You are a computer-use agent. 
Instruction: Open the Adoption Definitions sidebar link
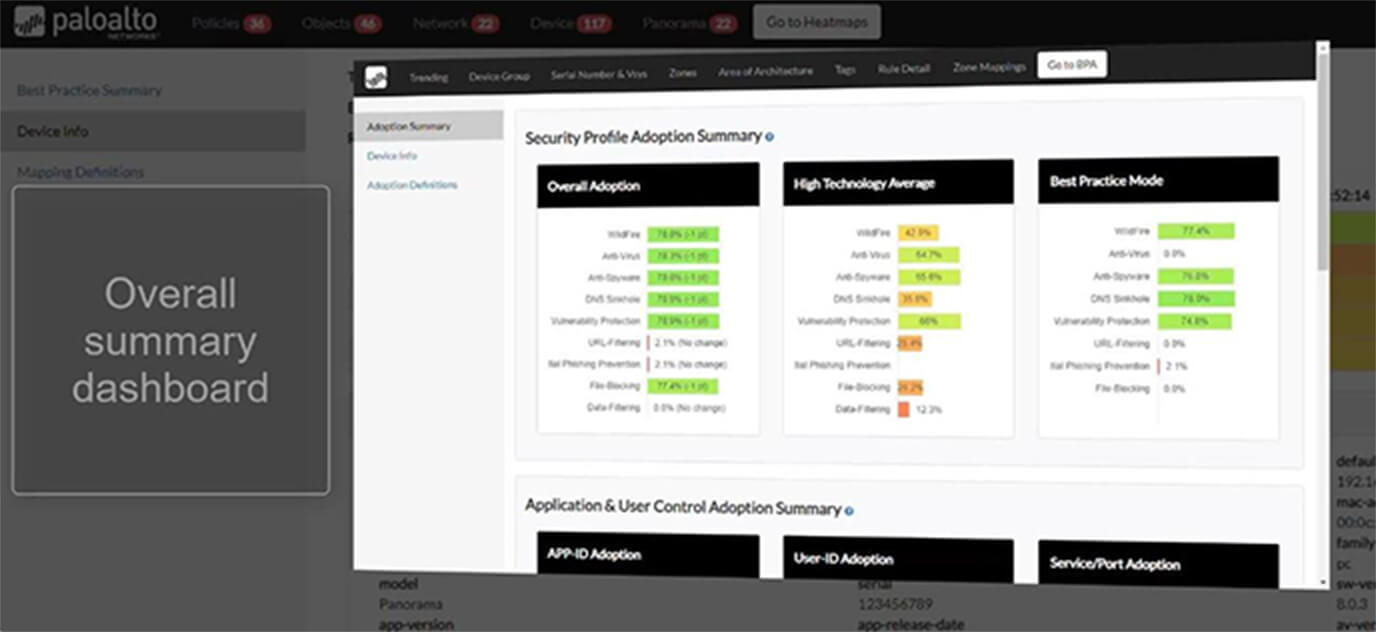412,186
